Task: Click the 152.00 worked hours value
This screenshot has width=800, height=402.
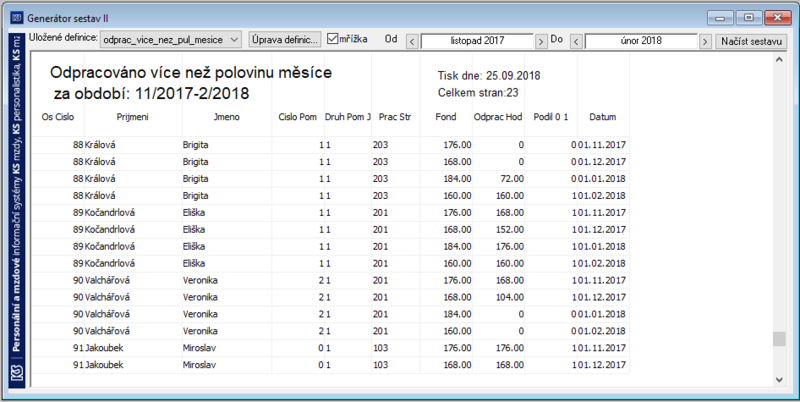Action: point(510,229)
